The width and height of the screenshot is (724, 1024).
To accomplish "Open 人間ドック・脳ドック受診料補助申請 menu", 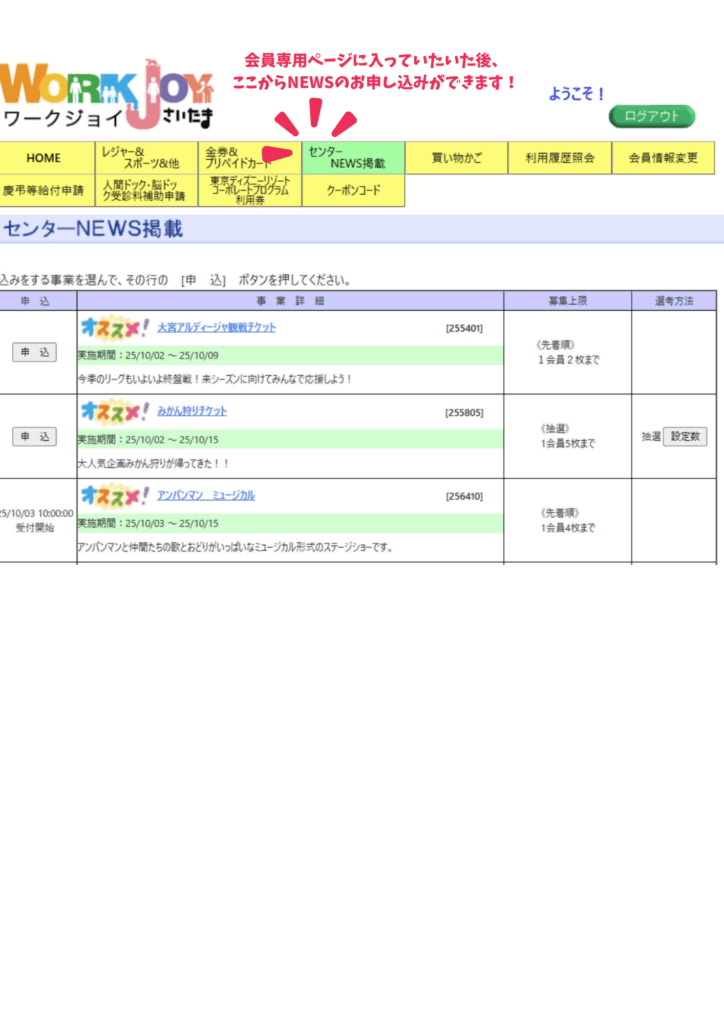I will pos(146,190).
